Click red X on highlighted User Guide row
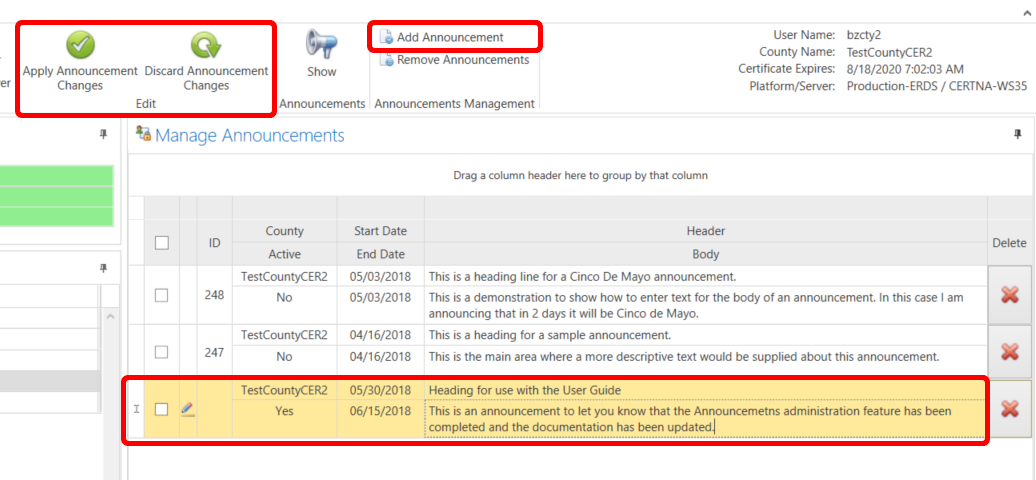 click(x=1010, y=408)
